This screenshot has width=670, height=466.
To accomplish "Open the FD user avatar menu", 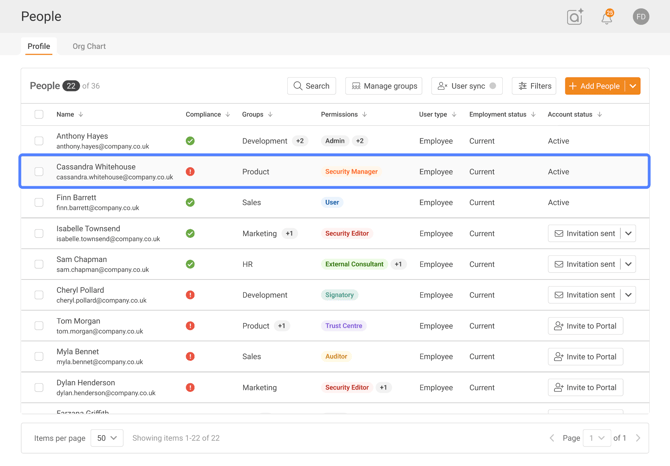I will click(x=641, y=17).
